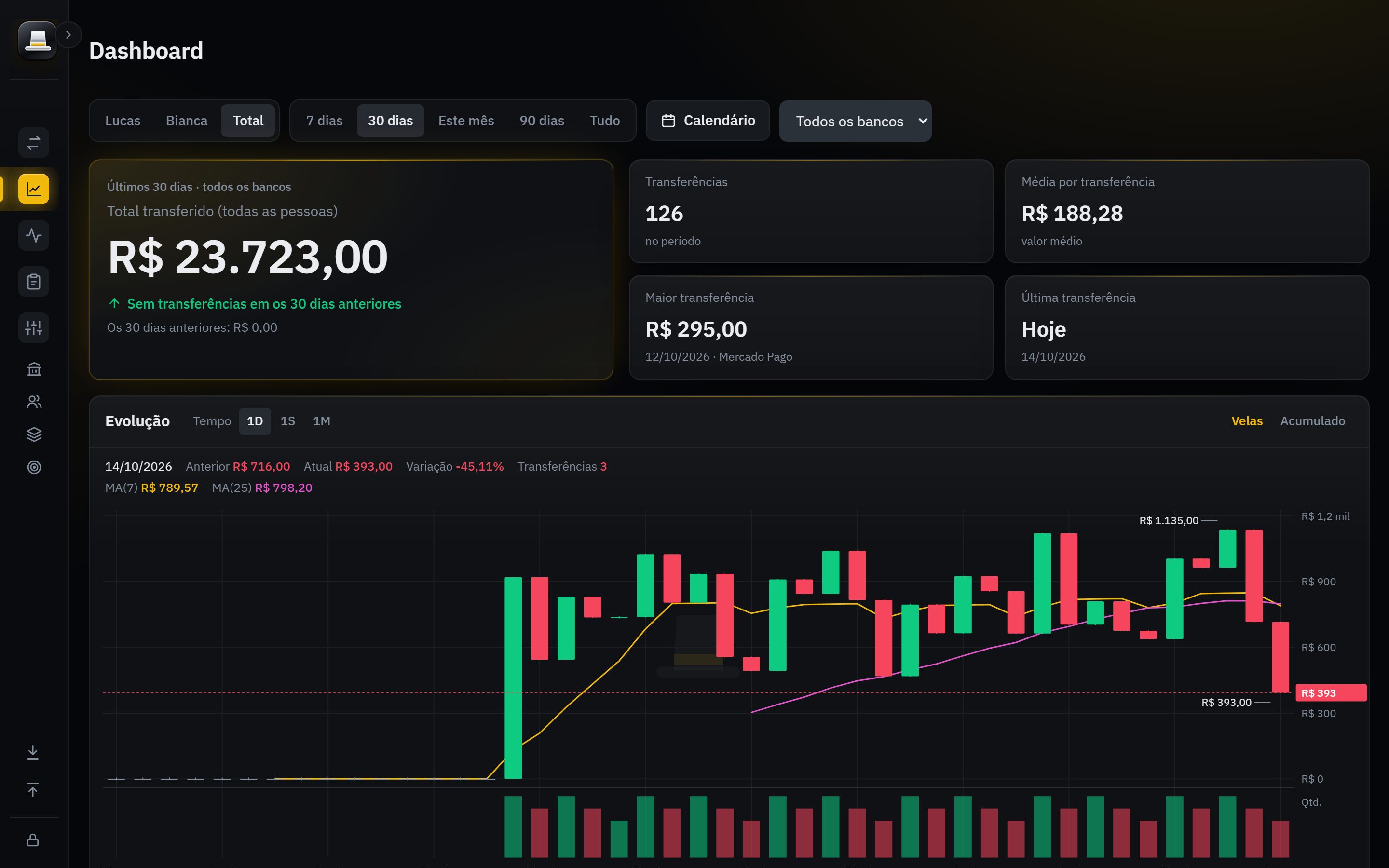Click the 14/10/2026 chart date label
This screenshot has width=1389, height=868.
[138, 467]
